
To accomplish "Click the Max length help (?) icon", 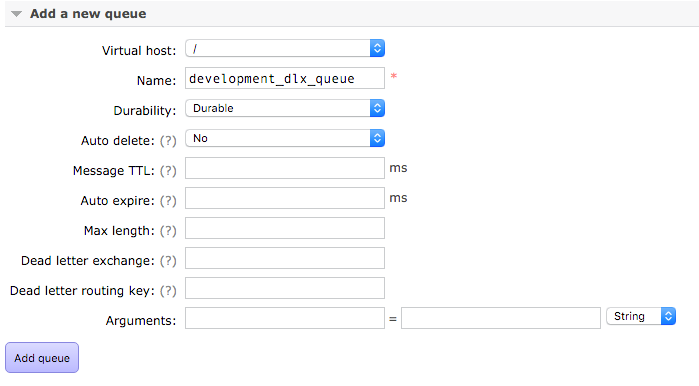I will pyautogui.click(x=168, y=231).
